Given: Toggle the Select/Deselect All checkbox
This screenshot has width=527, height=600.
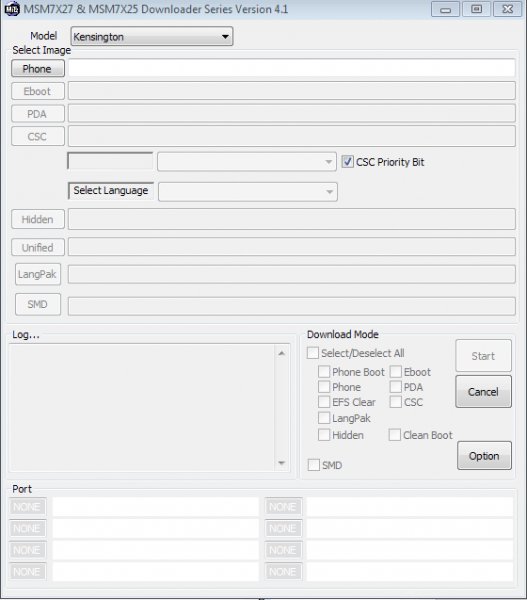Looking at the screenshot, I should pyautogui.click(x=313, y=353).
